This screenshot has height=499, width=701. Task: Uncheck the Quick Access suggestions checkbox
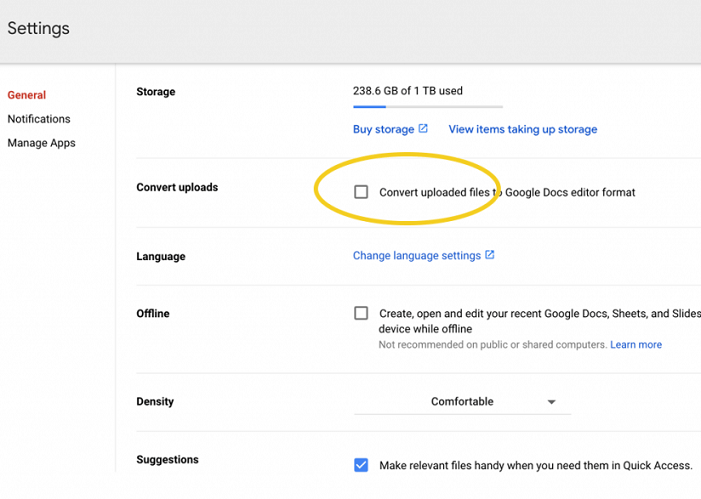[x=361, y=465]
